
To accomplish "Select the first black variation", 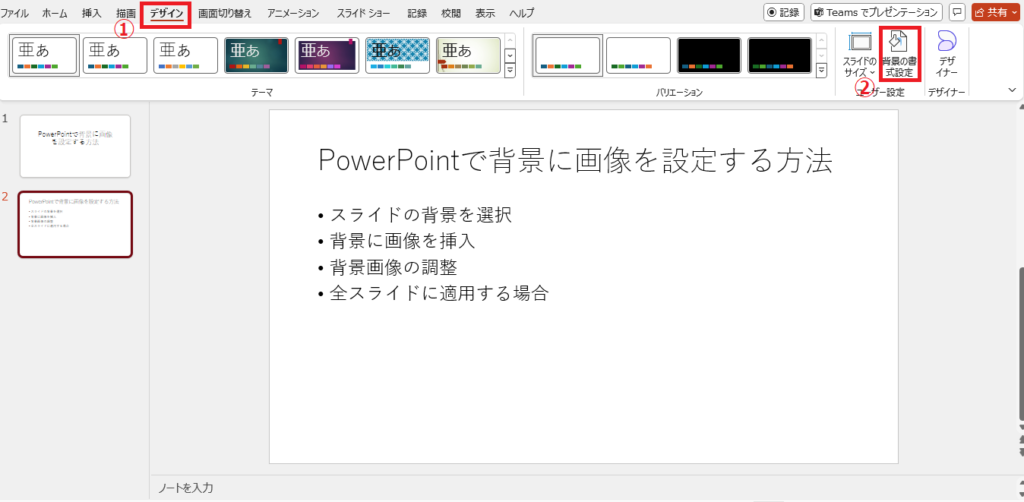I will point(709,55).
